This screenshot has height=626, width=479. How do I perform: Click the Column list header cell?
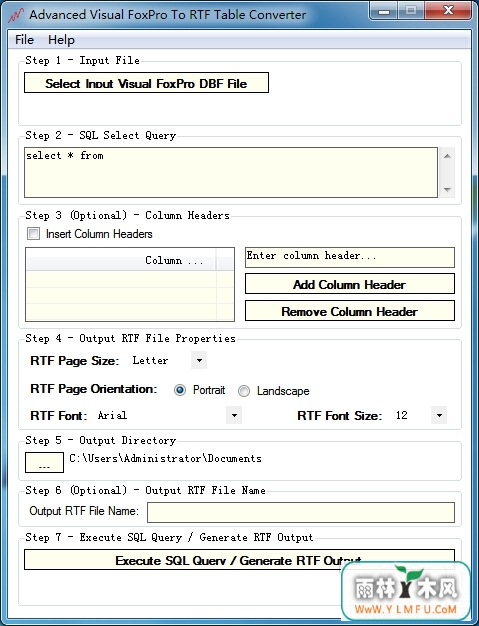tap(121, 260)
